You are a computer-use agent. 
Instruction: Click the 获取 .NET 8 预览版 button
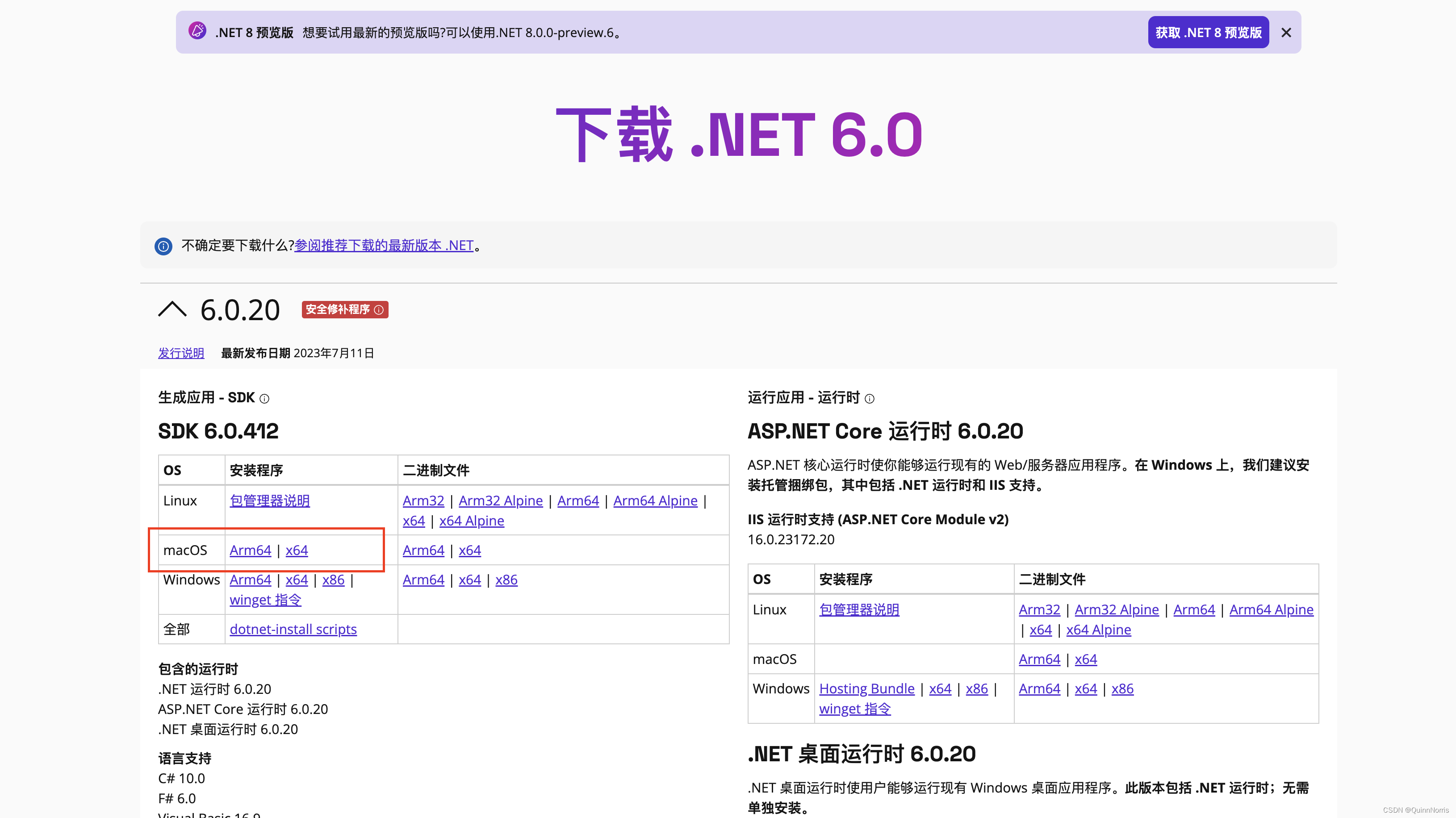coord(1208,33)
